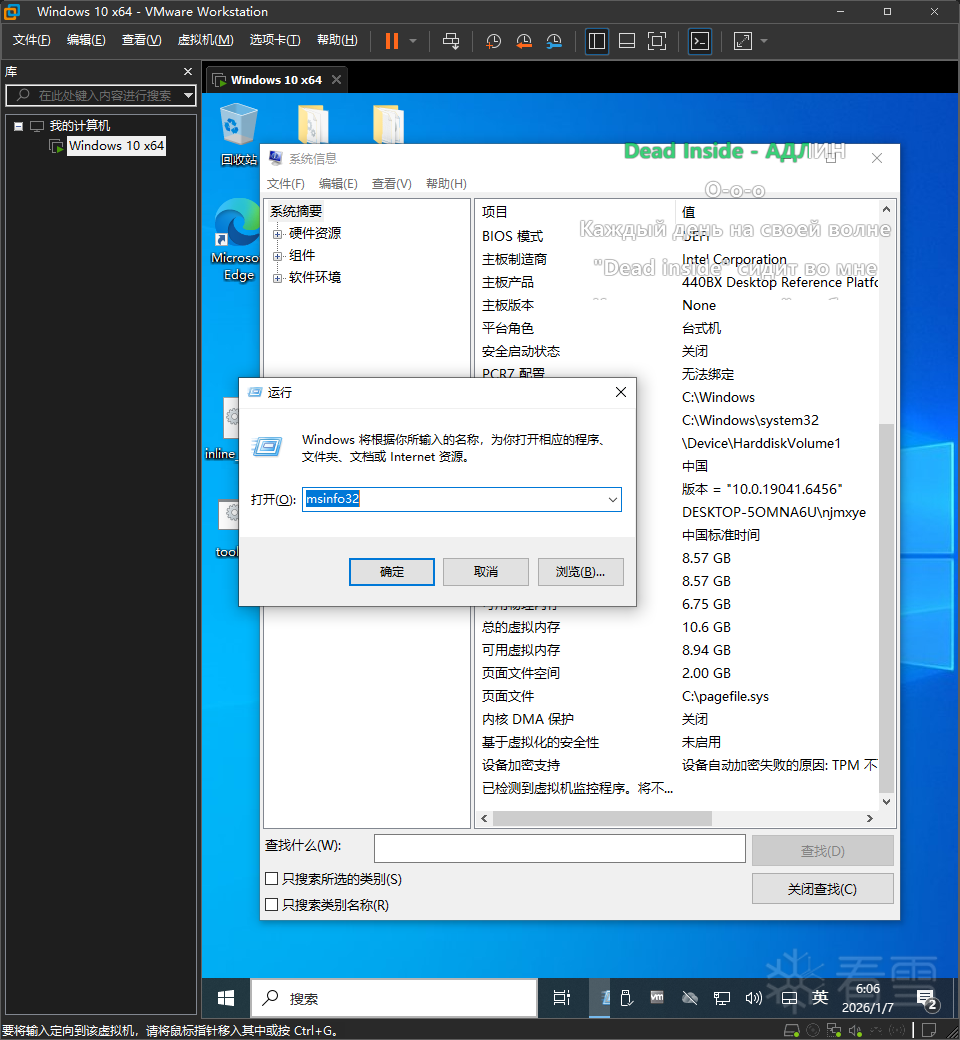Open the Windows Start menu
The height and width of the screenshot is (1040, 960).
226,998
